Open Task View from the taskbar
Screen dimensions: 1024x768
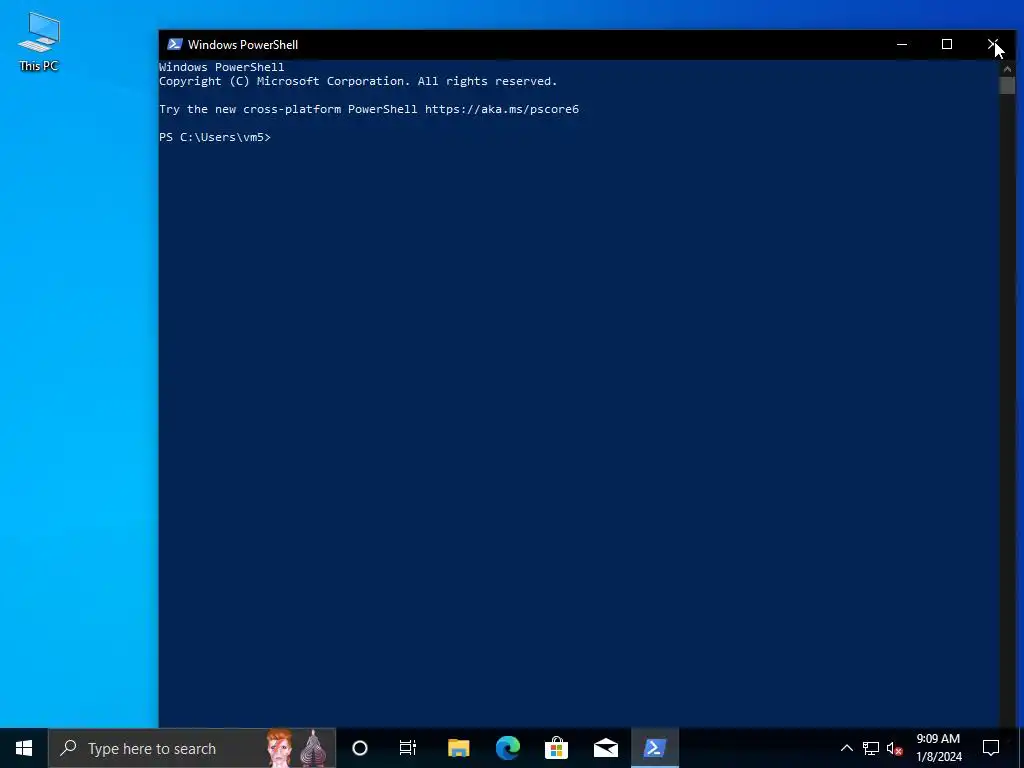[x=408, y=748]
